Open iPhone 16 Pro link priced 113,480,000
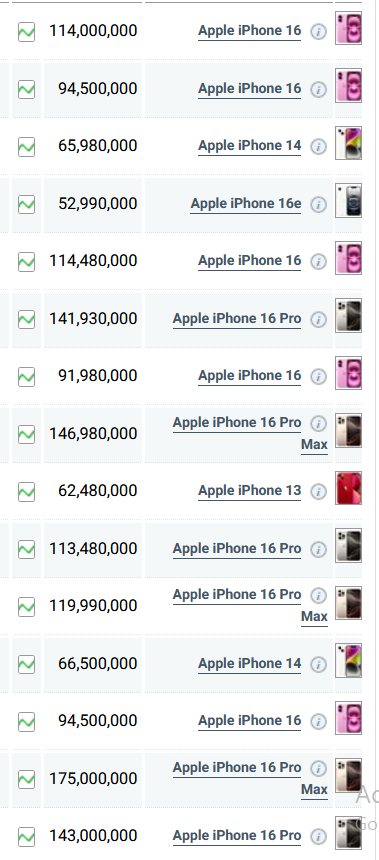 tap(237, 549)
